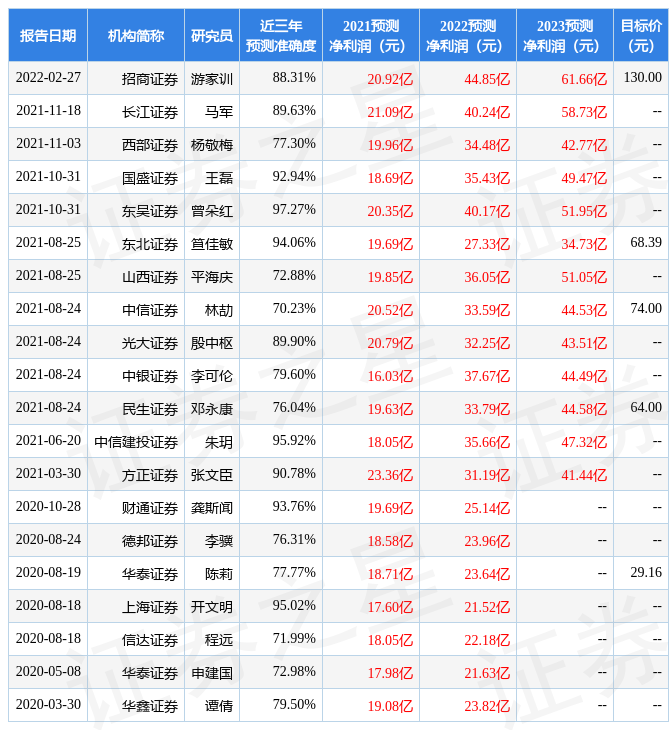Select 中信建投证券 institution cell
The height and width of the screenshot is (730, 669).
(136, 442)
